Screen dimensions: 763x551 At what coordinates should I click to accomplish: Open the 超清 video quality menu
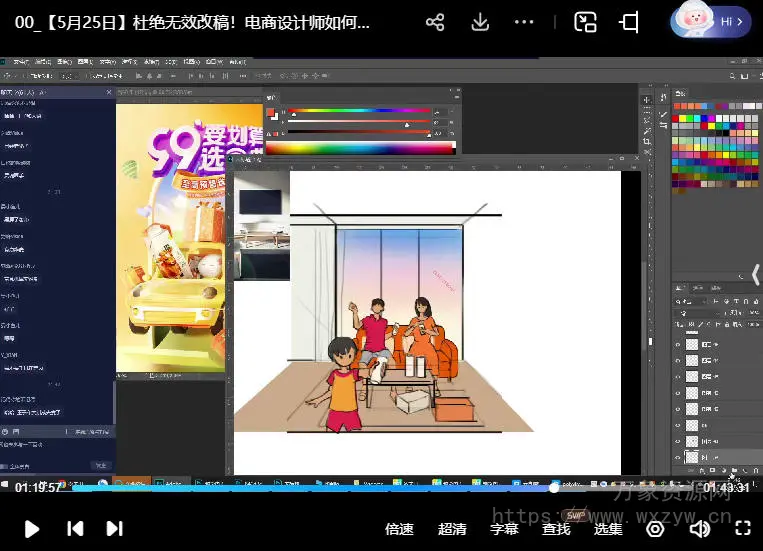pos(452,529)
